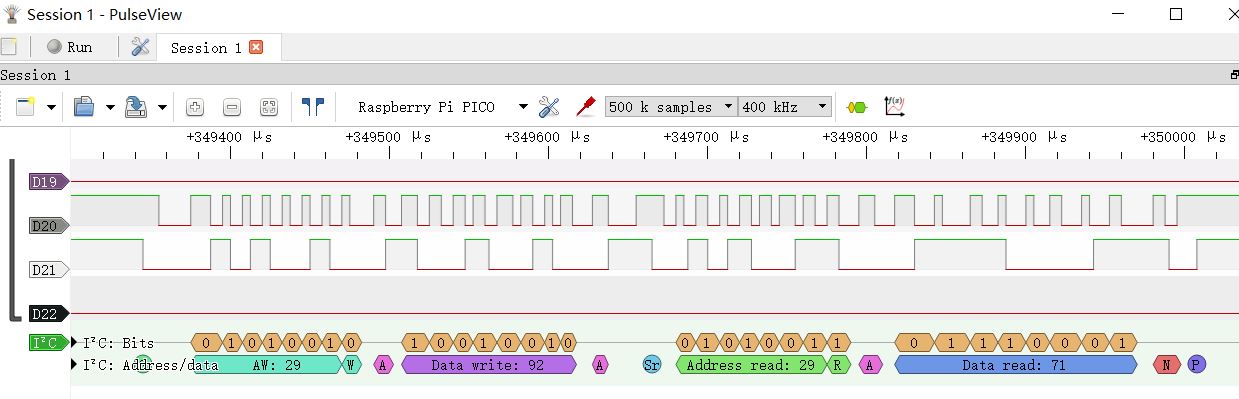Click the add protocol decoder icon
1239x399 pixels.
[857, 107]
